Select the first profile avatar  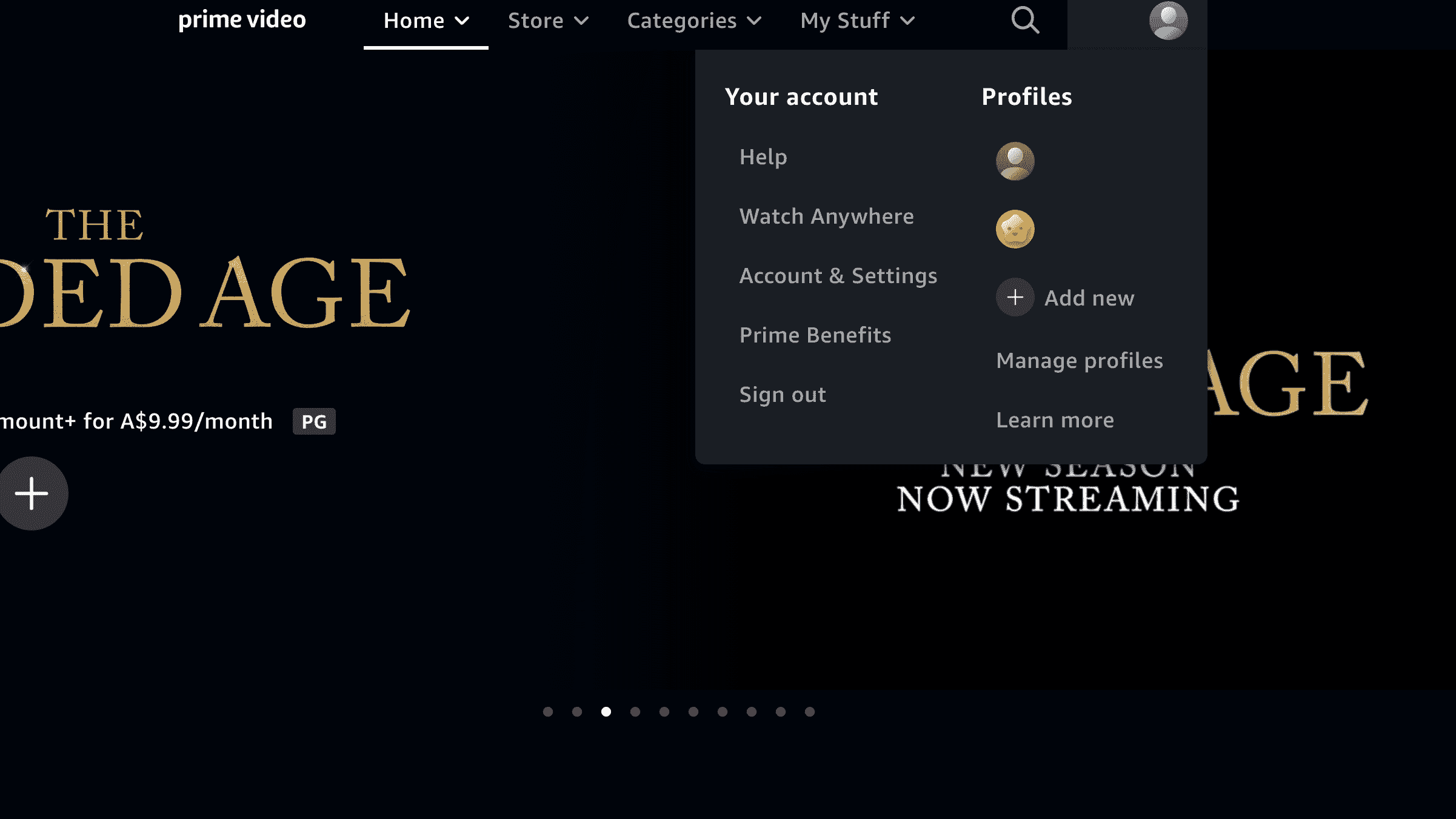[x=1015, y=160]
